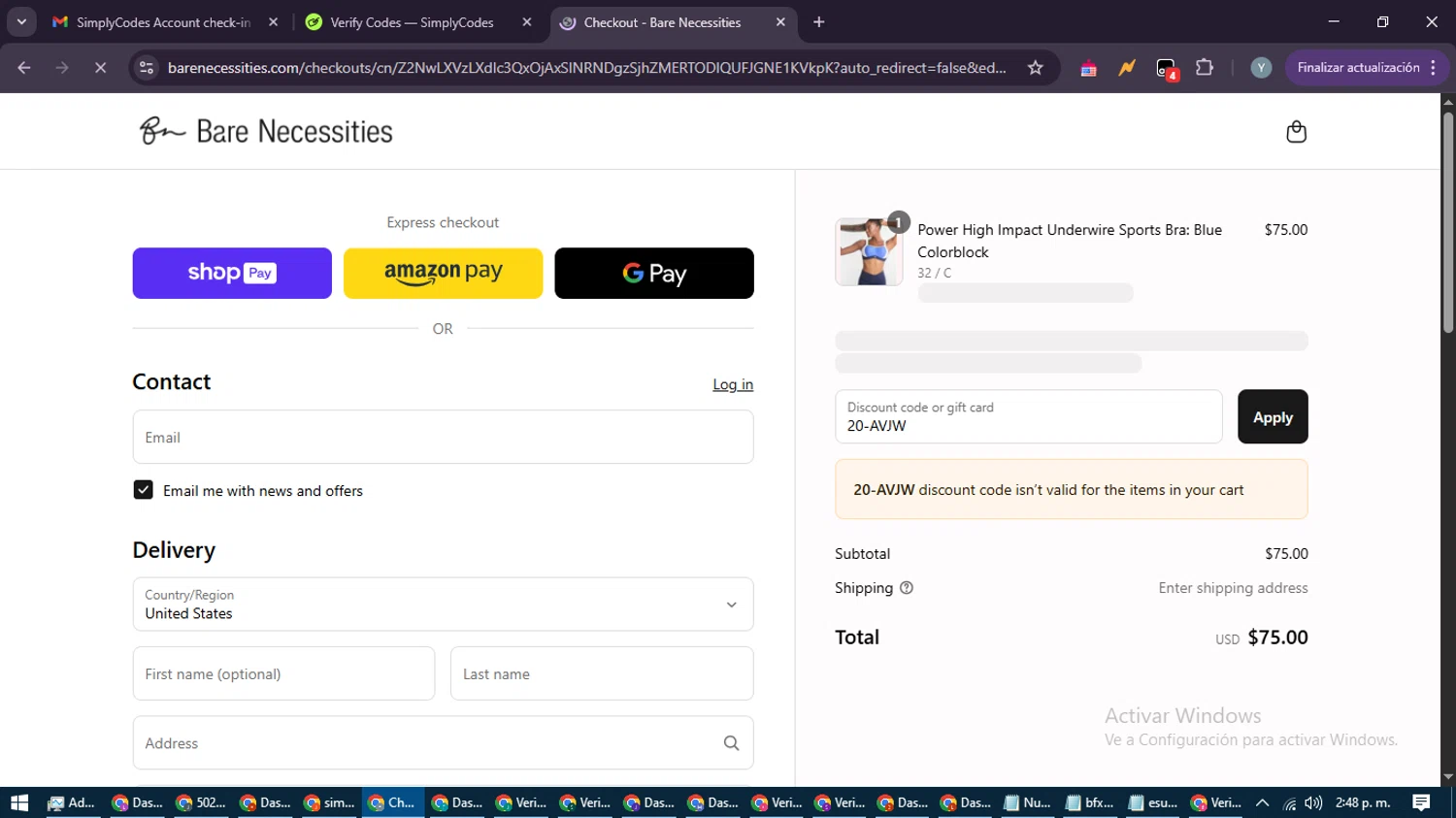Click the Address input field
This screenshot has width=1456, height=818.
tap(443, 743)
